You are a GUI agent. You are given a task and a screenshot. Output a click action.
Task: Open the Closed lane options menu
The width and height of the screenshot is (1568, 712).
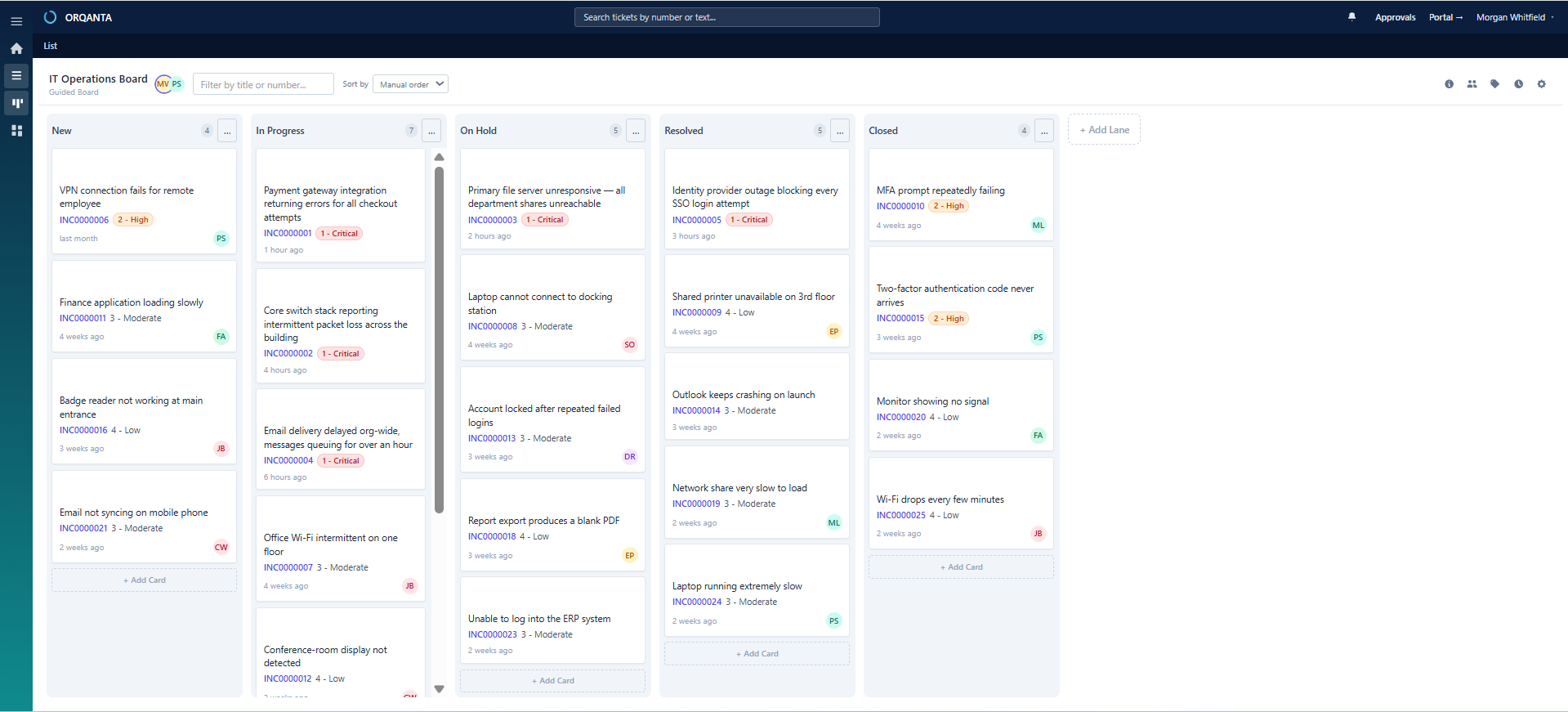[x=1044, y=131]
